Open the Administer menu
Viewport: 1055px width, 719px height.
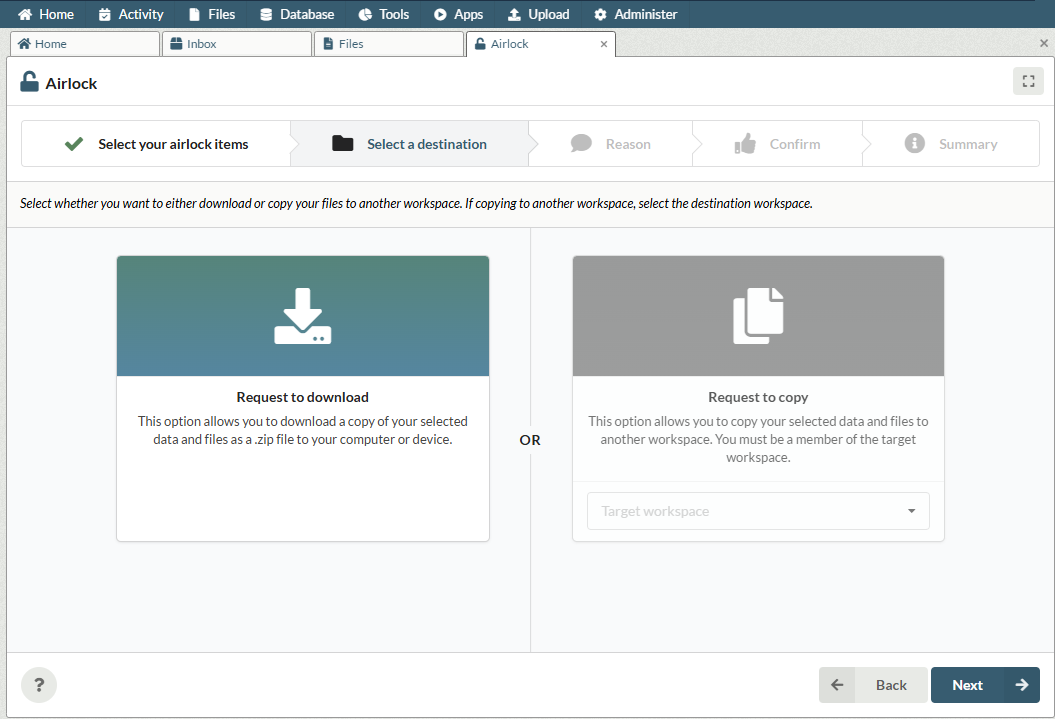(x=635, y=14)
